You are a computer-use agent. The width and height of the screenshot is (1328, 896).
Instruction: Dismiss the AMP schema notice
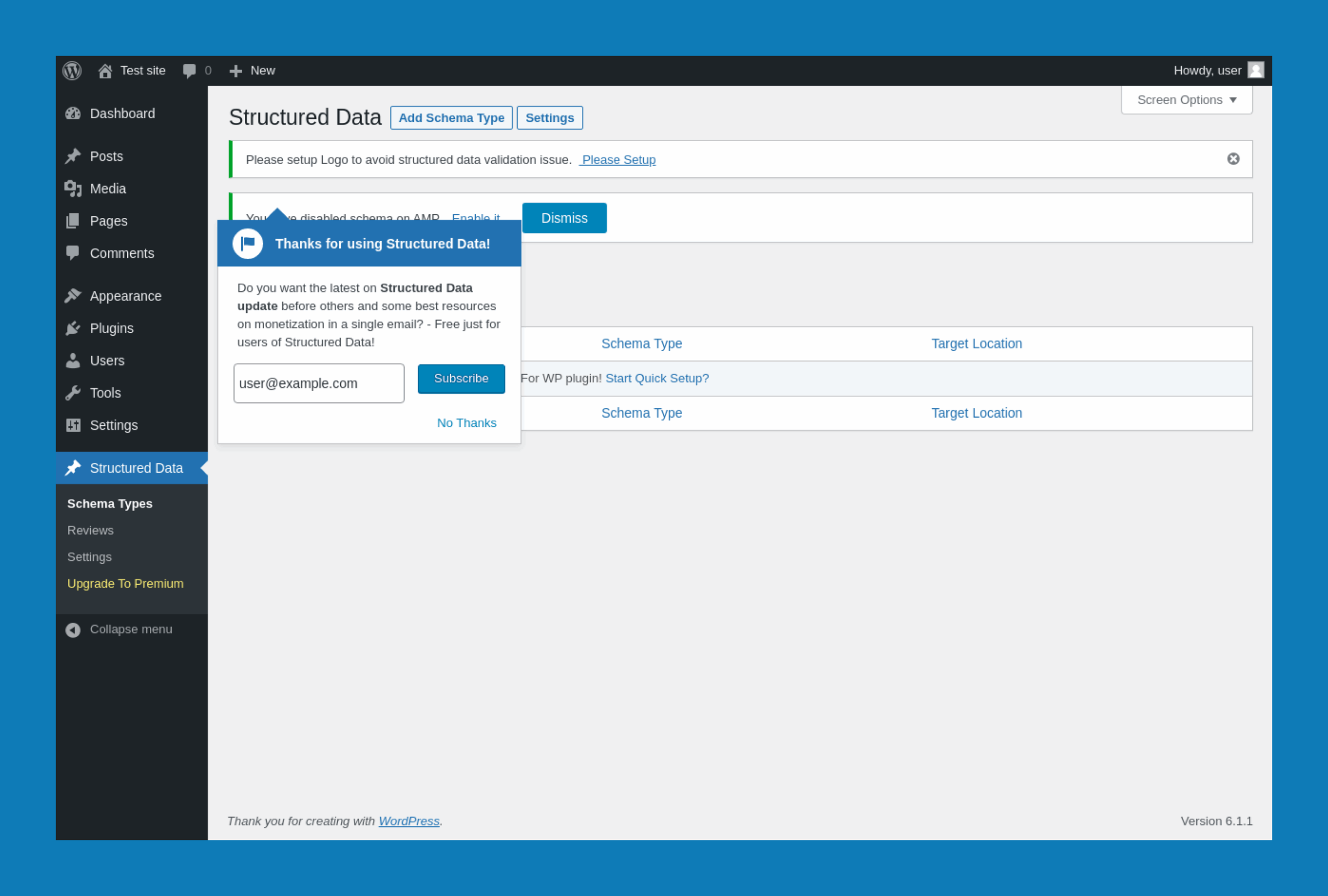pos(564,218)
